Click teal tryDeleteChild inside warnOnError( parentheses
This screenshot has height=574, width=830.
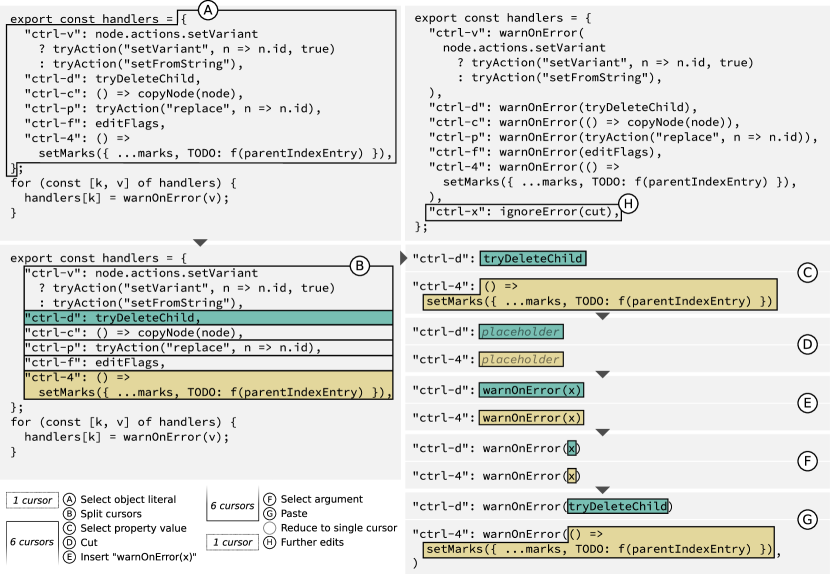[x=618, y=506]
